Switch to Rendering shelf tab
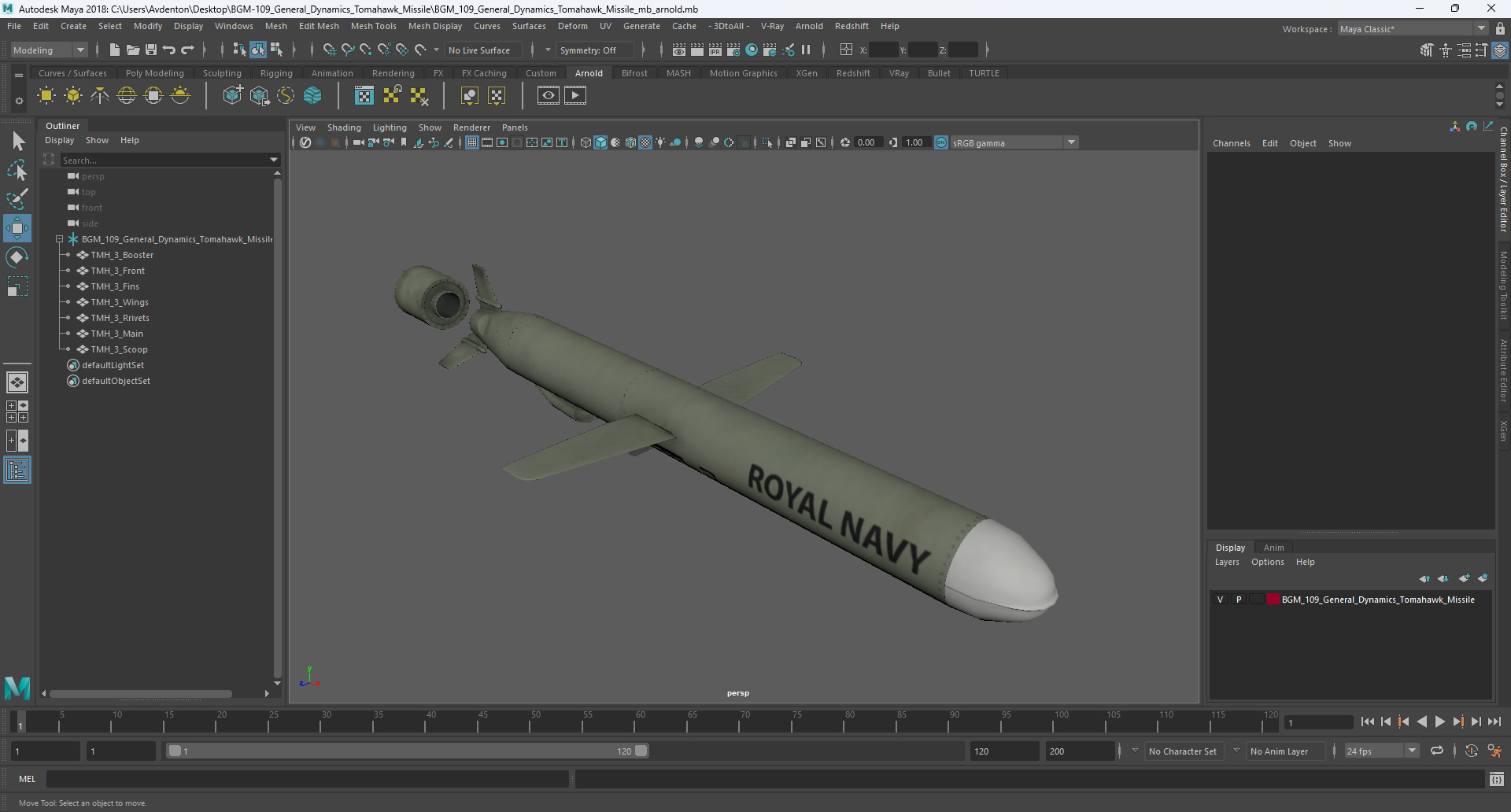This screenshot has height=812, width=1511. pos(393,73)
